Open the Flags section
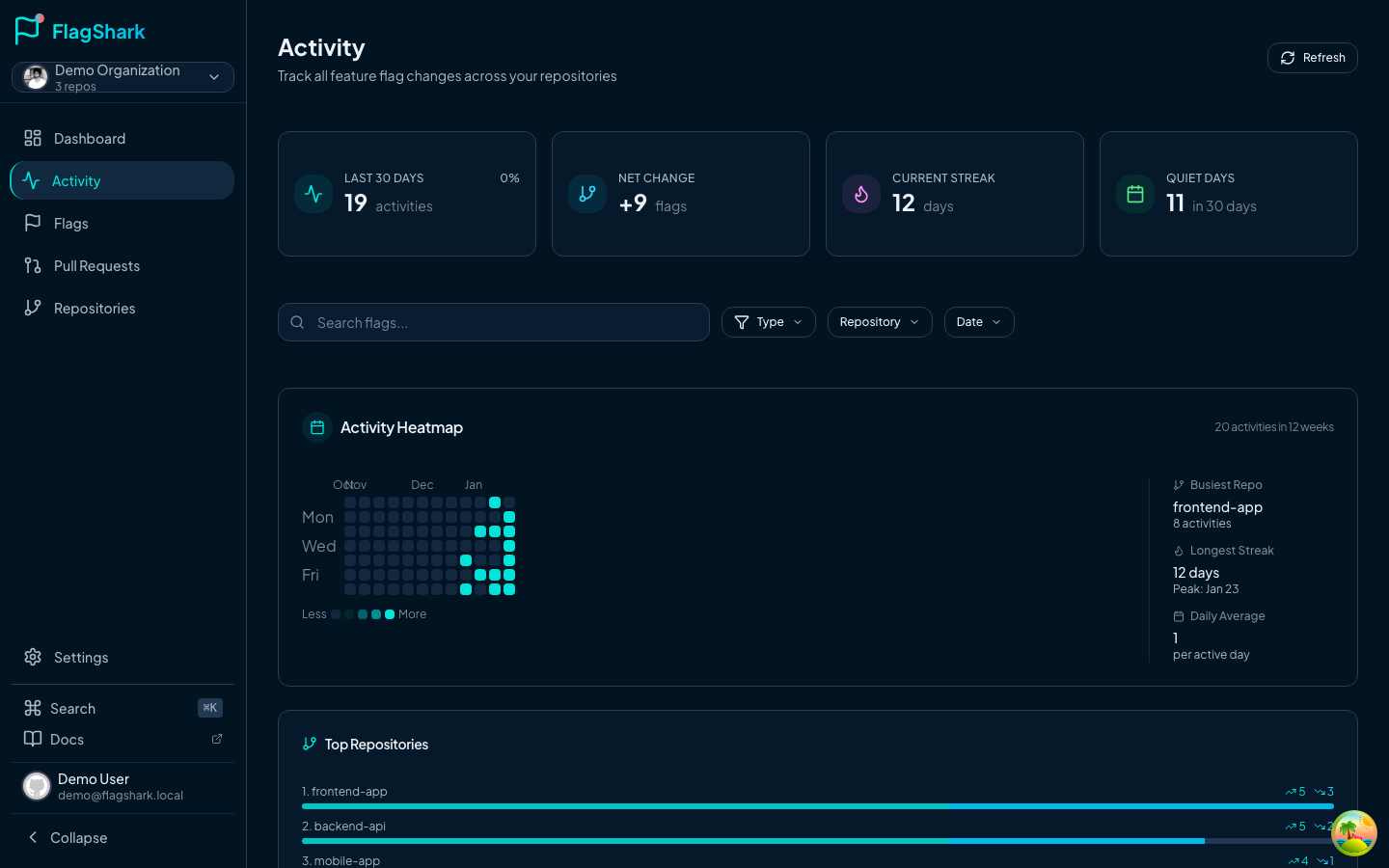The width and height of the screenshot is (1389, 868). click(x=70, y=224)
